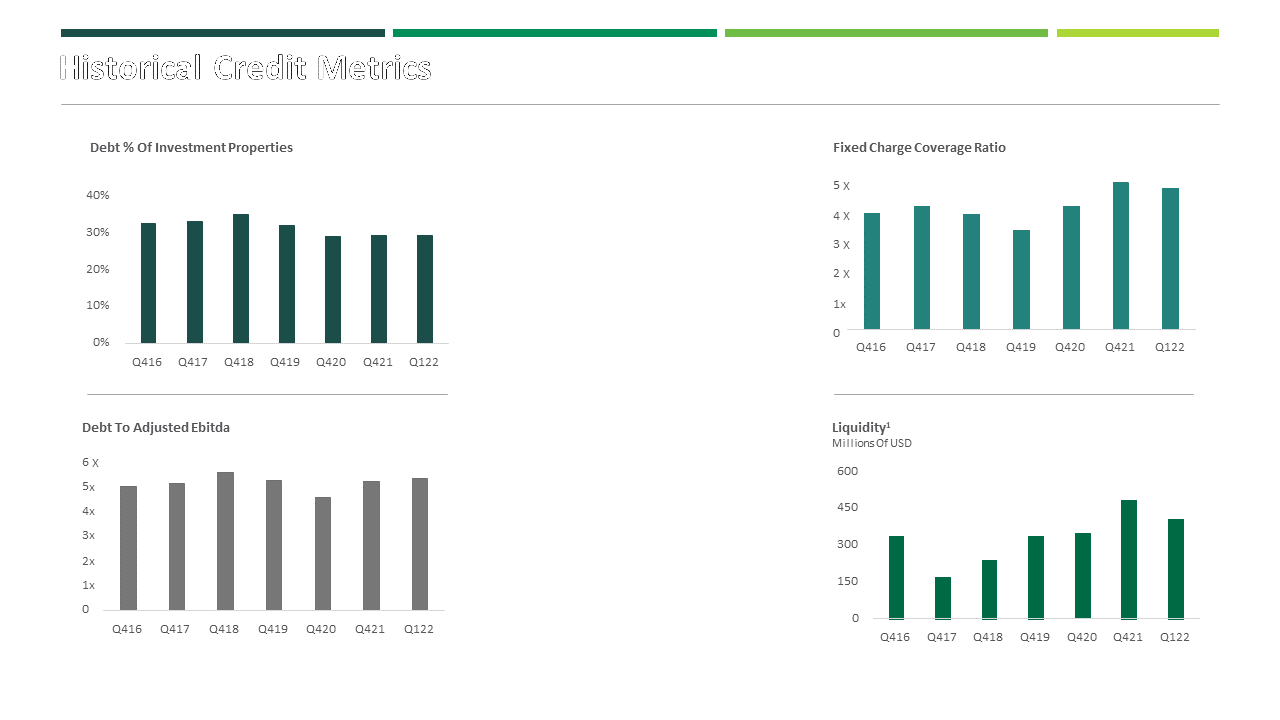Click the Q416 label under Debt % Of Investment Properties

pyautogui.click(x=147, y=362)
